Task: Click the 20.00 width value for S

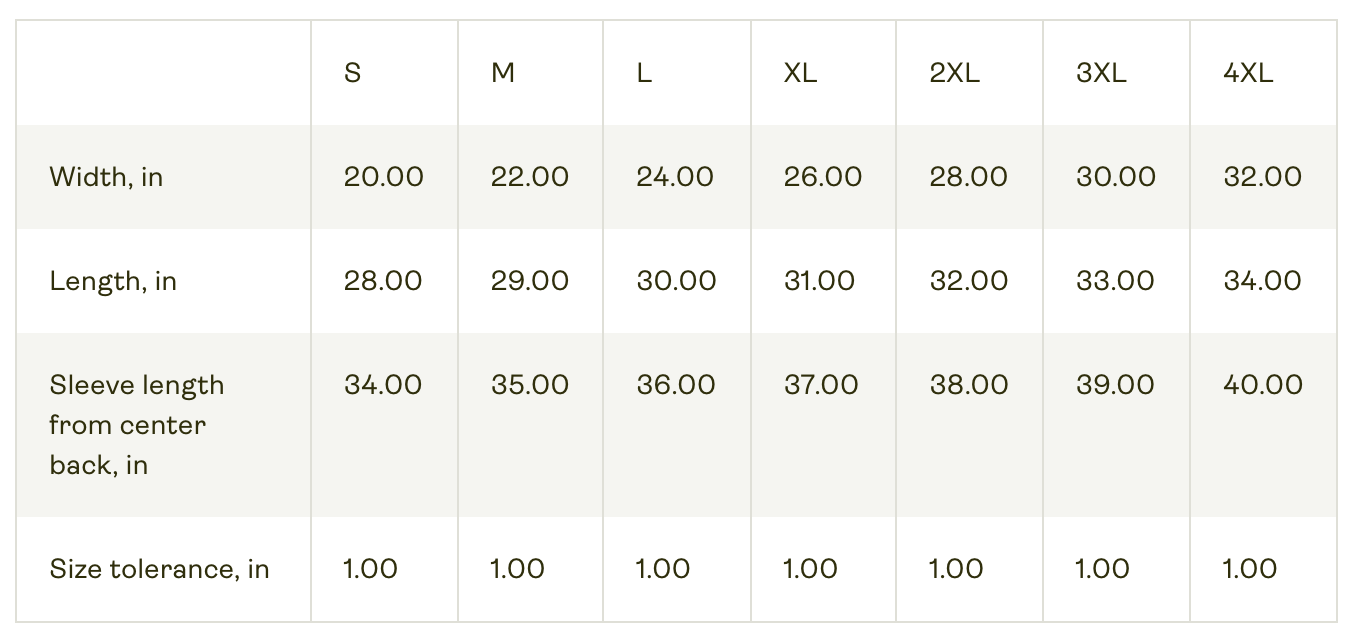Action: click(x=384, y=177)
